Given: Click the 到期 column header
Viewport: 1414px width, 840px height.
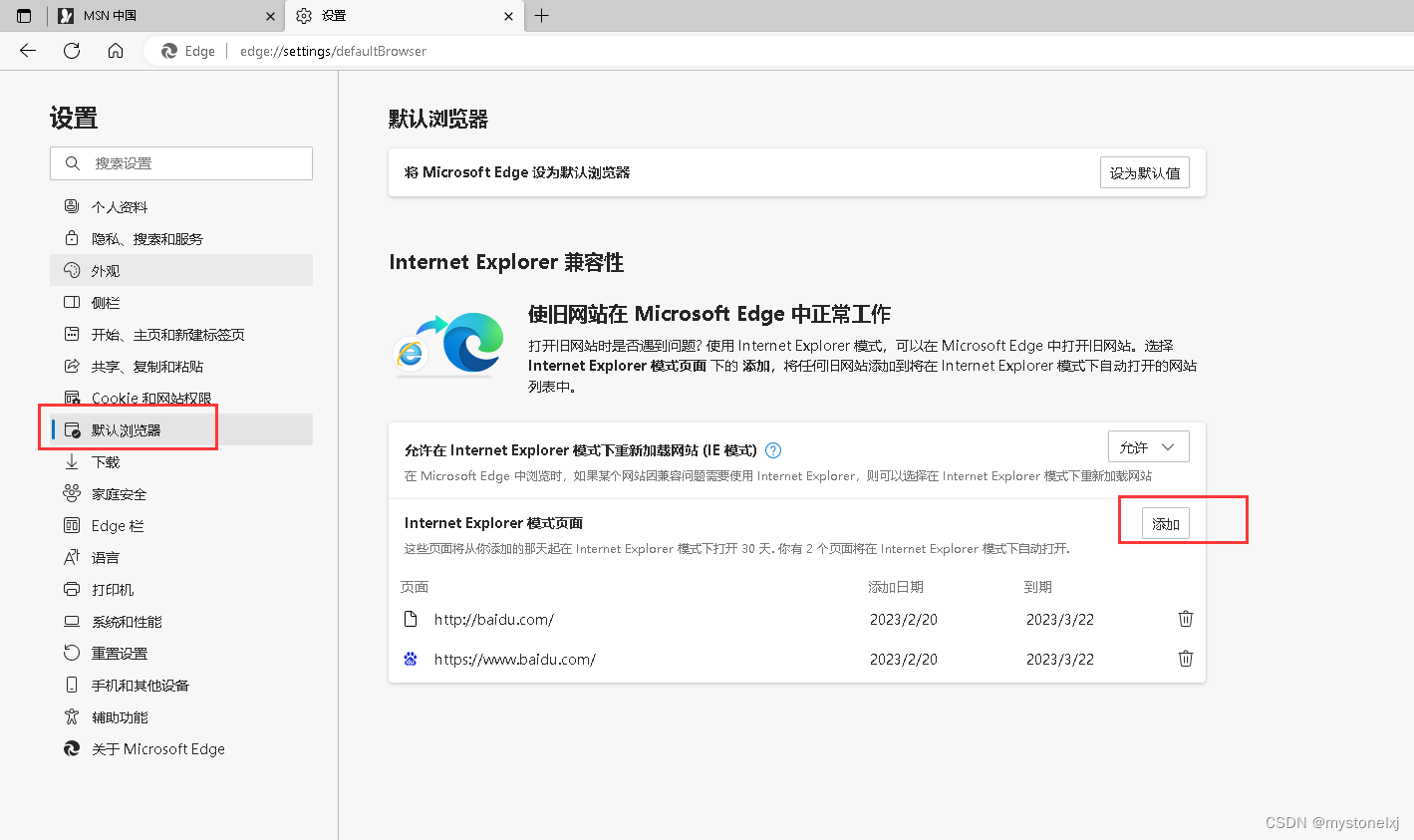Looking at the screenshot, I should tap(1038, 587).
